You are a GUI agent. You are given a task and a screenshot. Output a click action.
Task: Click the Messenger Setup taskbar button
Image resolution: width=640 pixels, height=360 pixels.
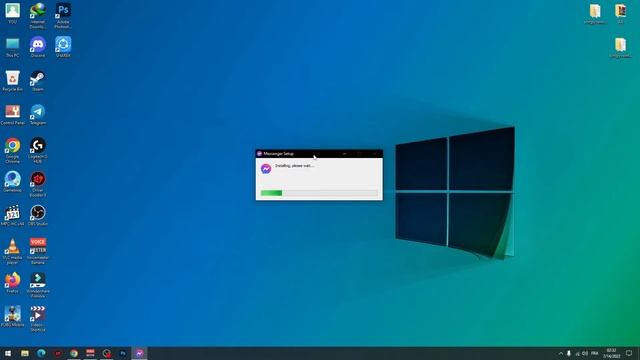139,353
